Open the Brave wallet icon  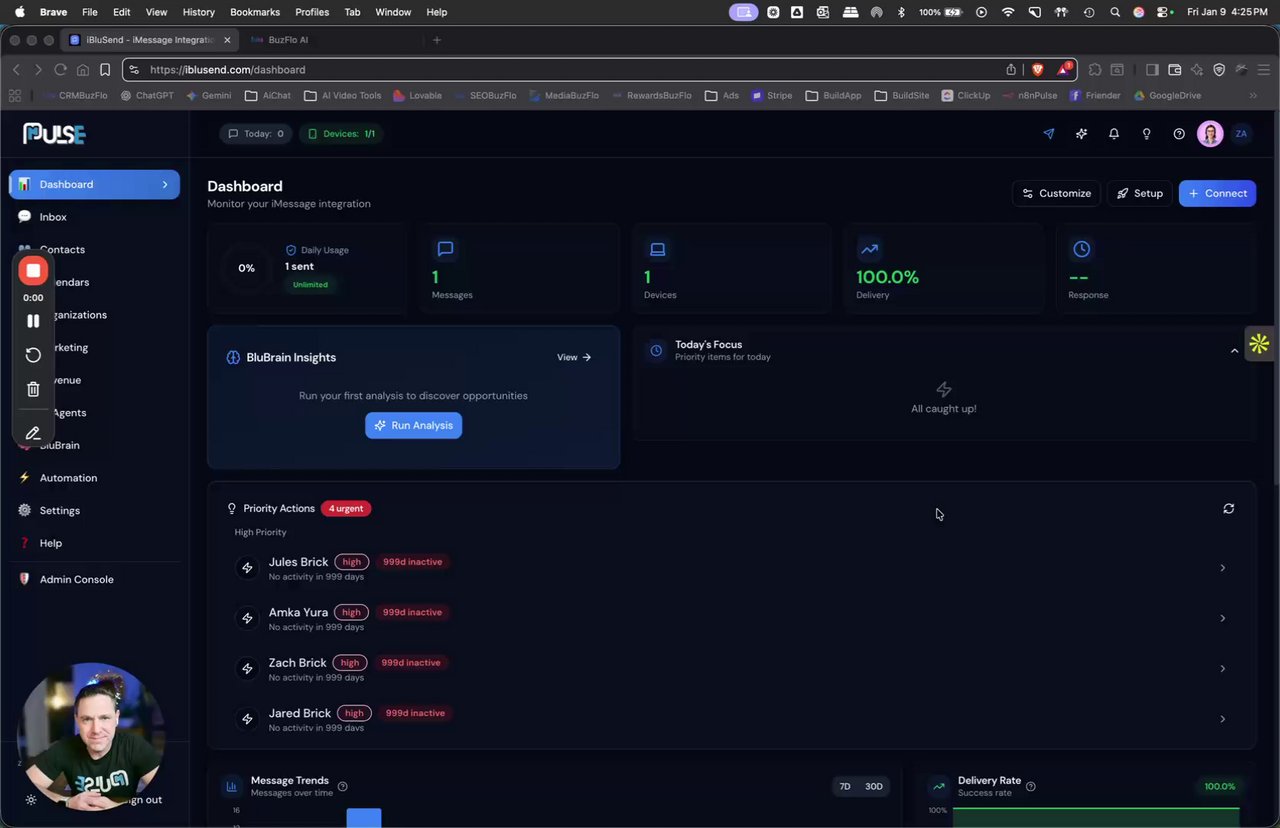[1175, 70]
